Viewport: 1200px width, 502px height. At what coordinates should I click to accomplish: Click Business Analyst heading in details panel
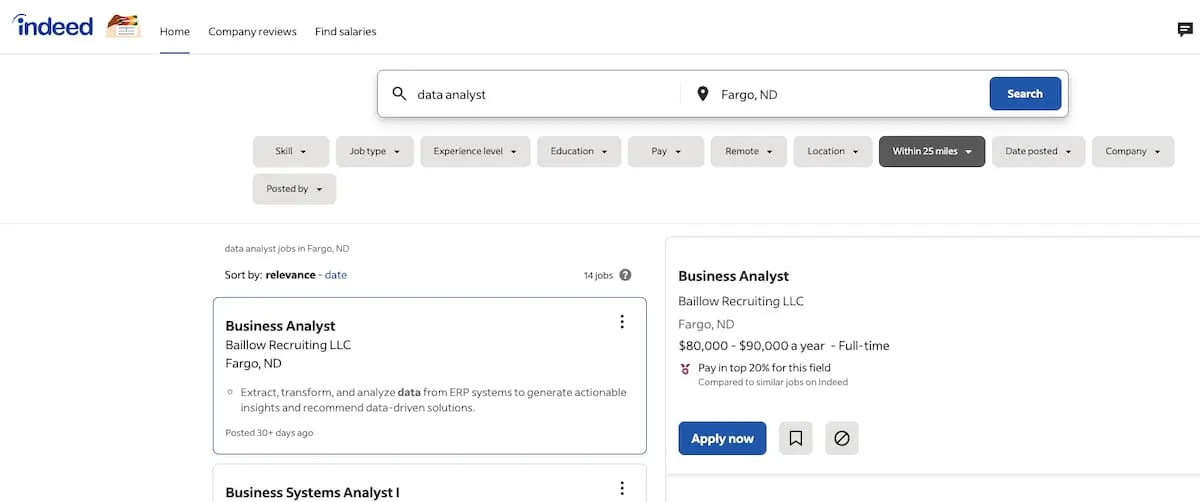[733, 276]
